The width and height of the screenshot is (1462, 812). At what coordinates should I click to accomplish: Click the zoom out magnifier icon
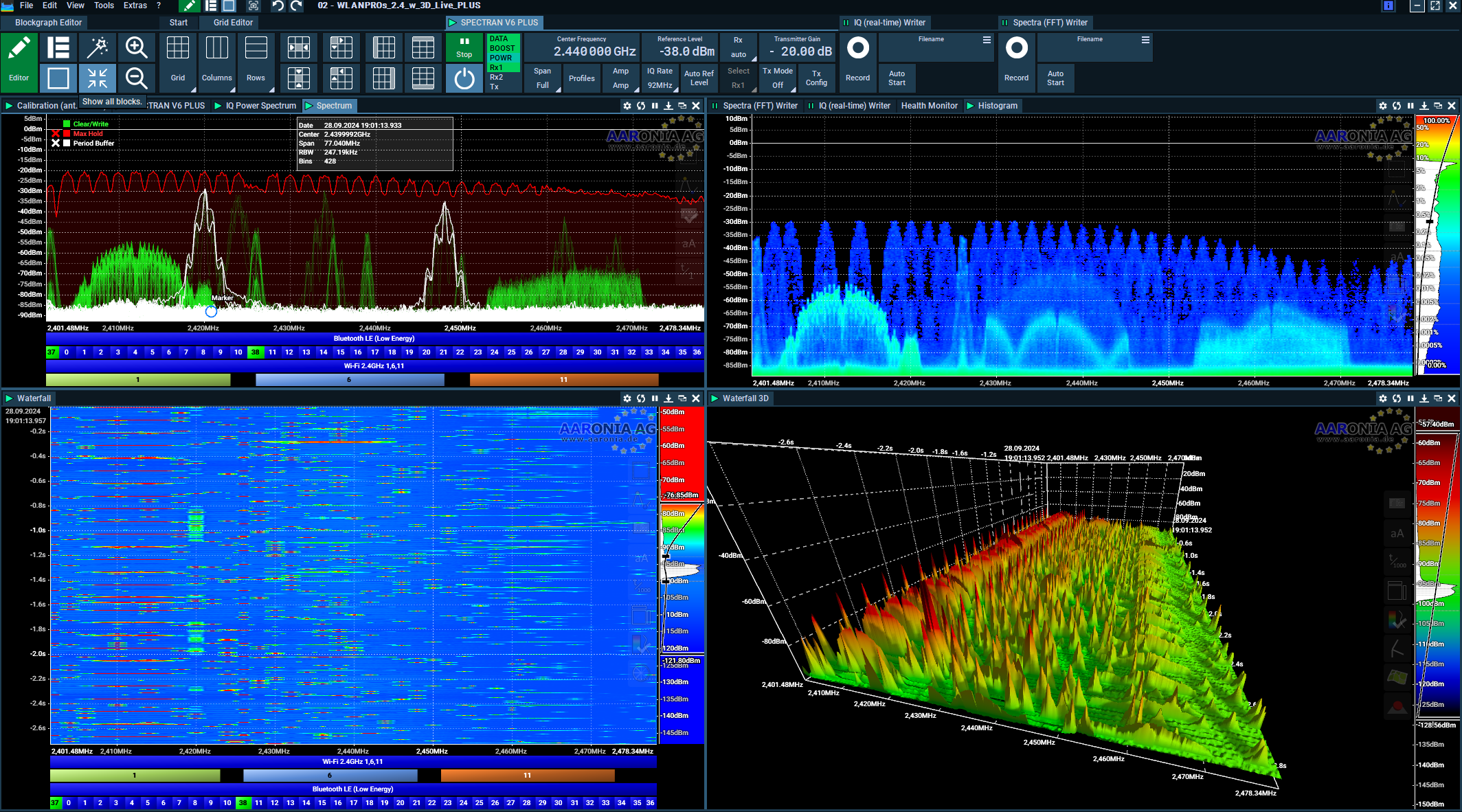coord(136,78)
